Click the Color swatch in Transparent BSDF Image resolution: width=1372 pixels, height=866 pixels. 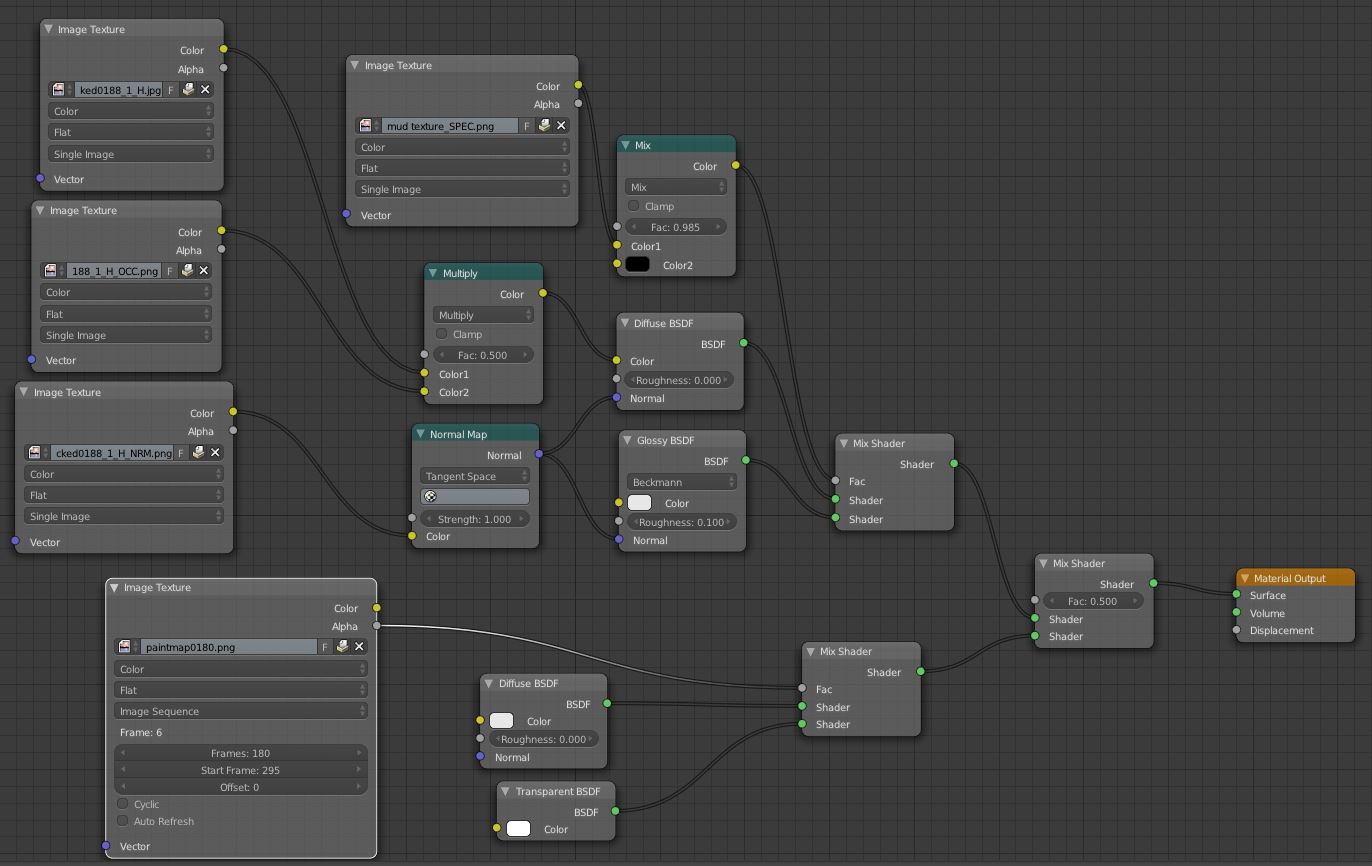pyautogui.click(x=518, y=829)
